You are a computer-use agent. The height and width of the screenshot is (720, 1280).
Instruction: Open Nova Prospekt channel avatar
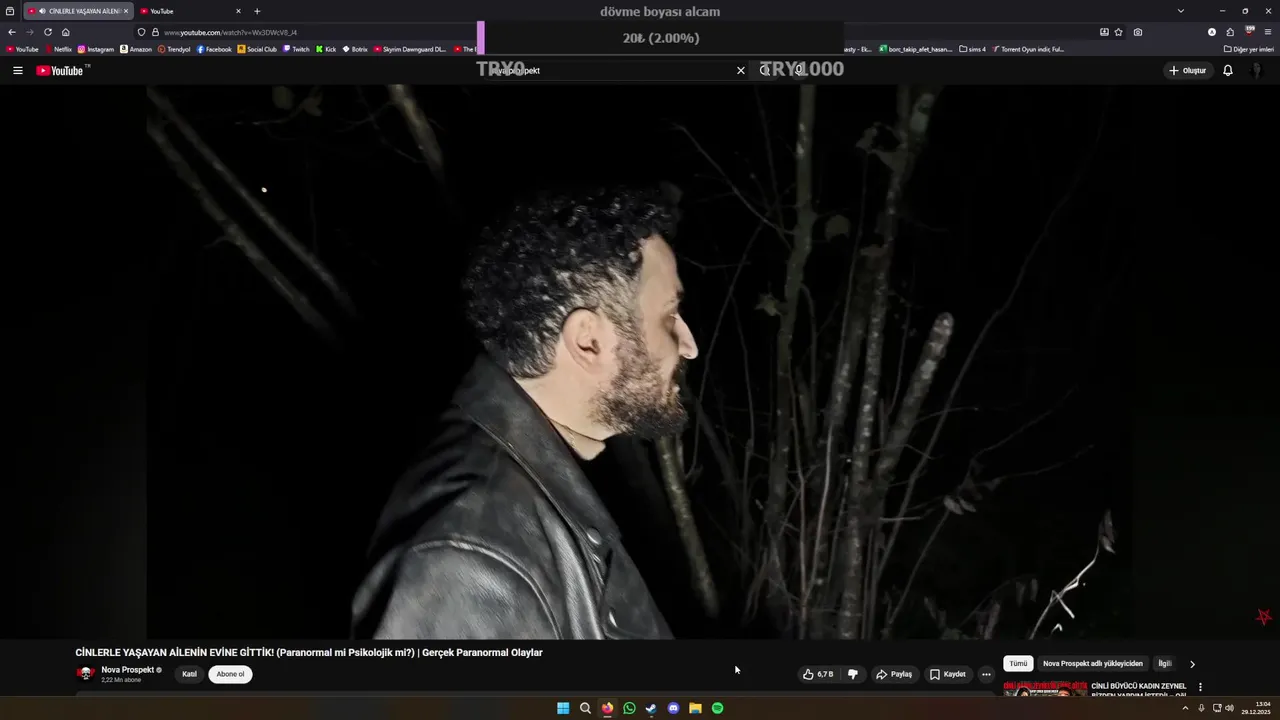click(86, 674)
